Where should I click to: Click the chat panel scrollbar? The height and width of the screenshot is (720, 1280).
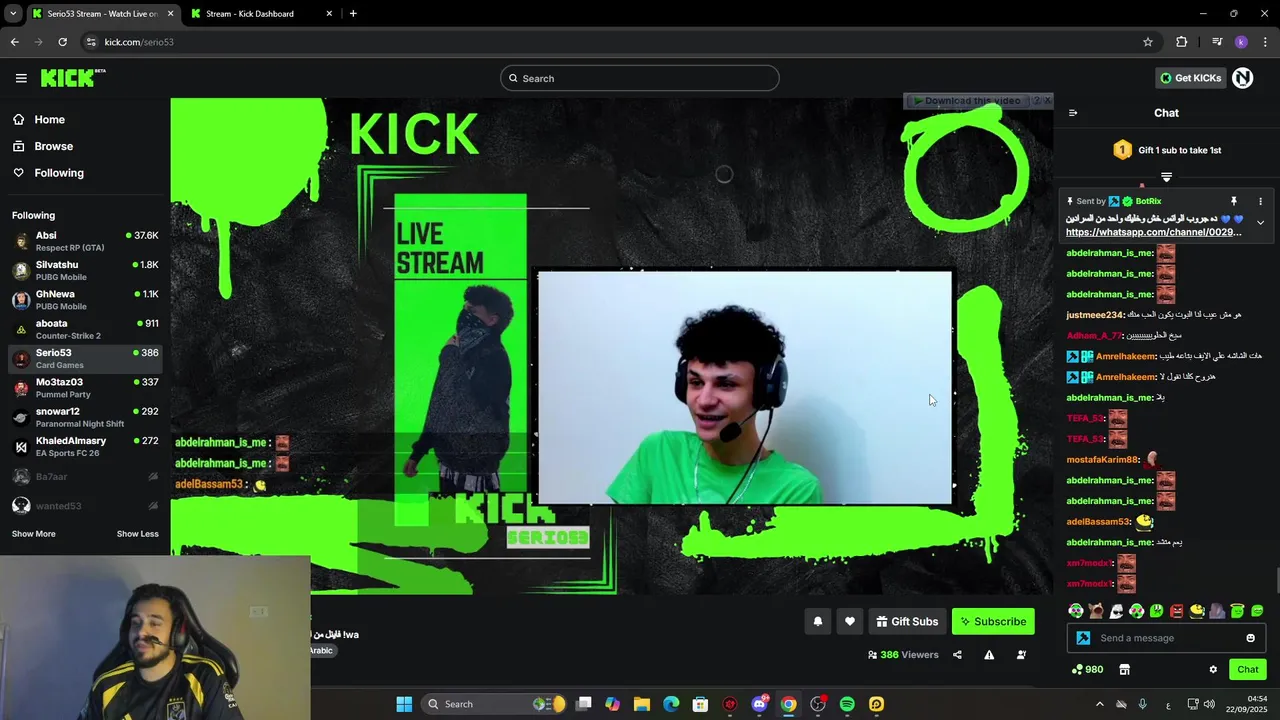pos(1277,580)
